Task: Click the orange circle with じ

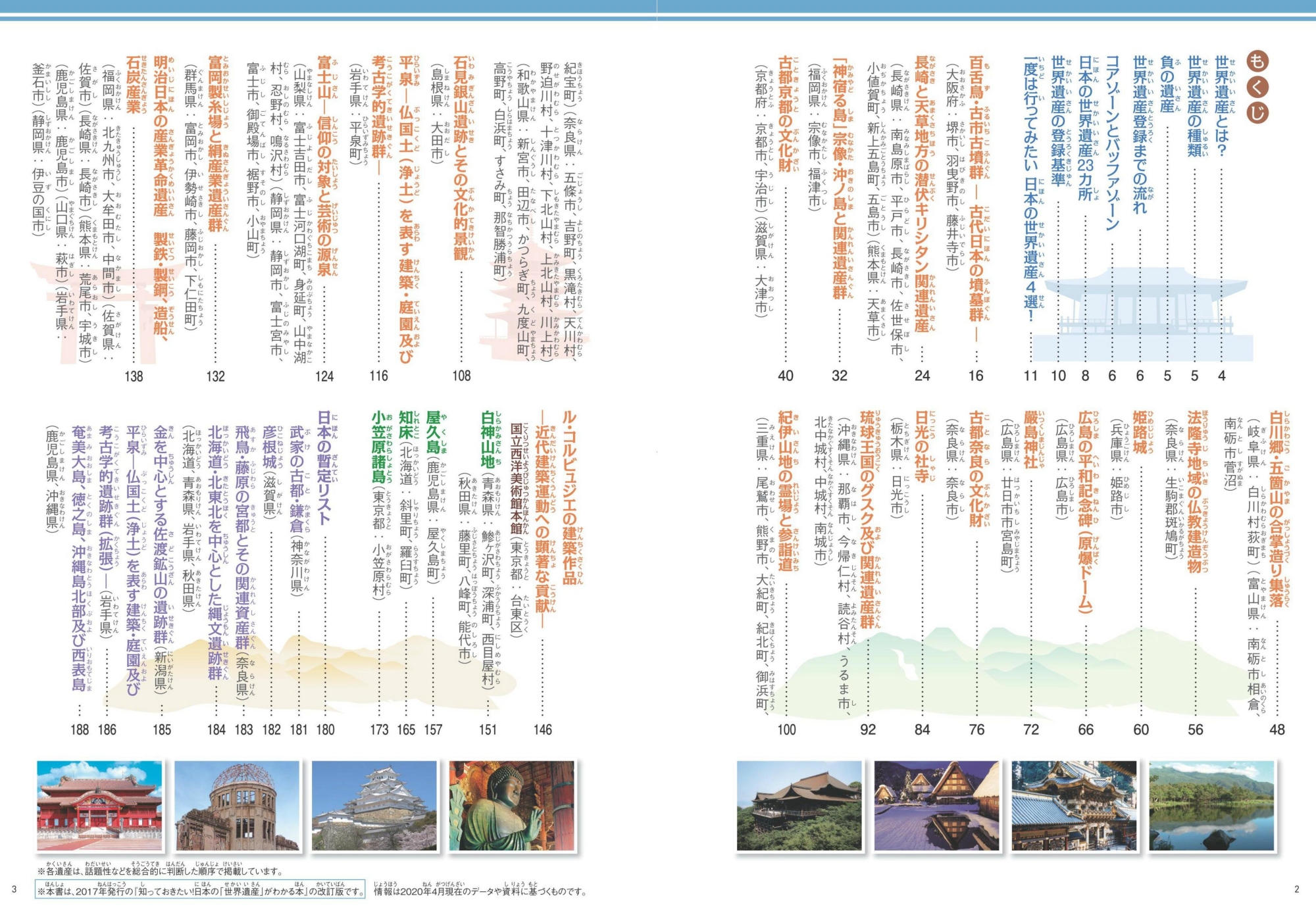Action: [1258, 113]
